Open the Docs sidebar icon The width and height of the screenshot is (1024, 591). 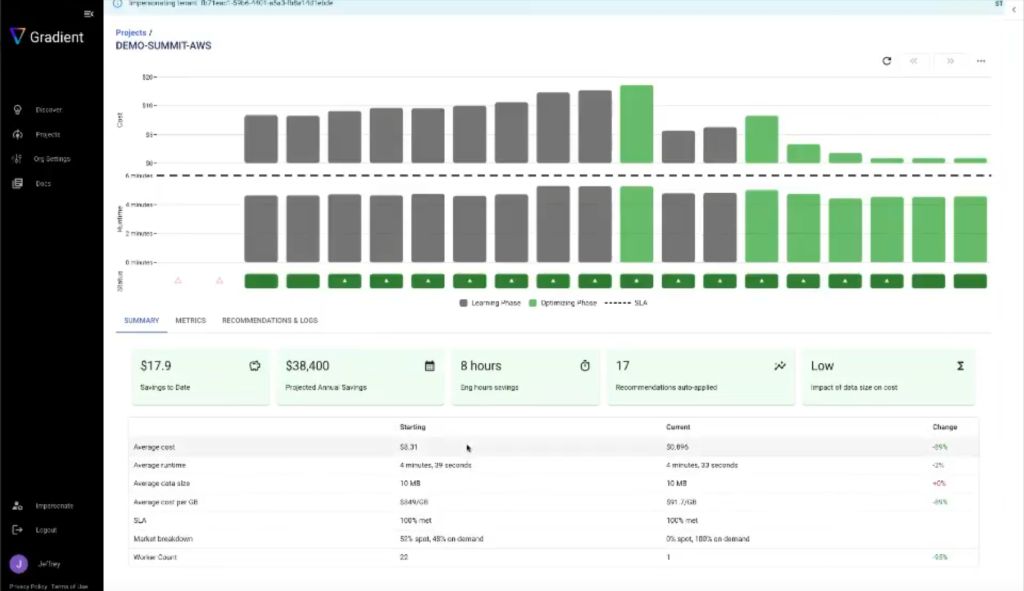pyautogui.click(x=18, y=184)
